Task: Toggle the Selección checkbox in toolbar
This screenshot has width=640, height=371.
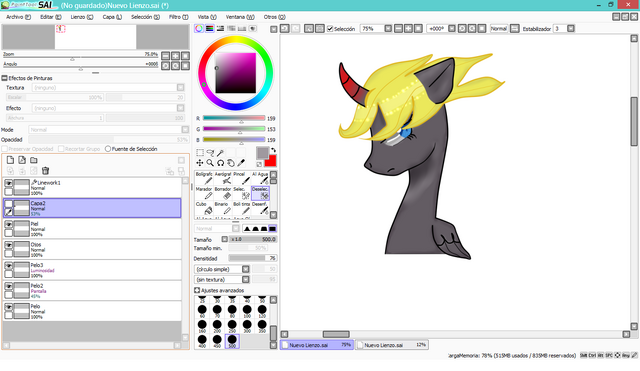Action: [x=330, y=29]
